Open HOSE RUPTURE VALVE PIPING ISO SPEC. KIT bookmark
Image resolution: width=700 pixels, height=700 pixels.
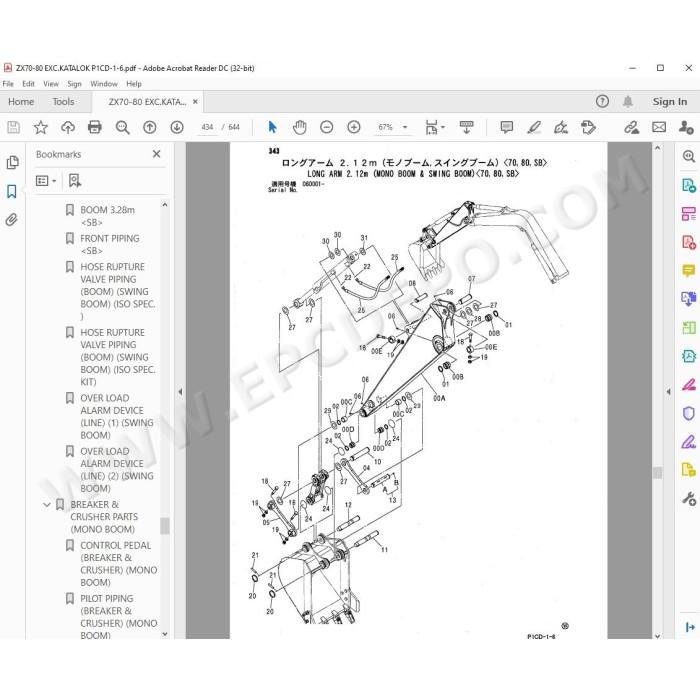[x=117, y=357]
